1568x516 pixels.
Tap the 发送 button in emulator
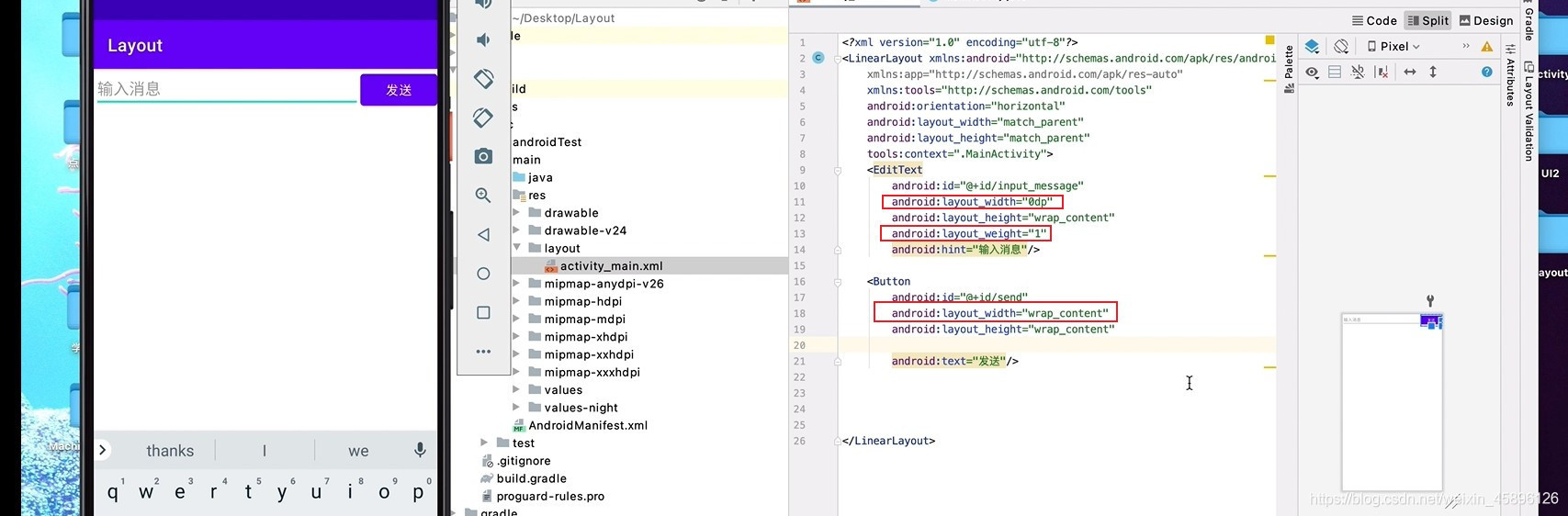pyautogui.click(x=399, y=90)
